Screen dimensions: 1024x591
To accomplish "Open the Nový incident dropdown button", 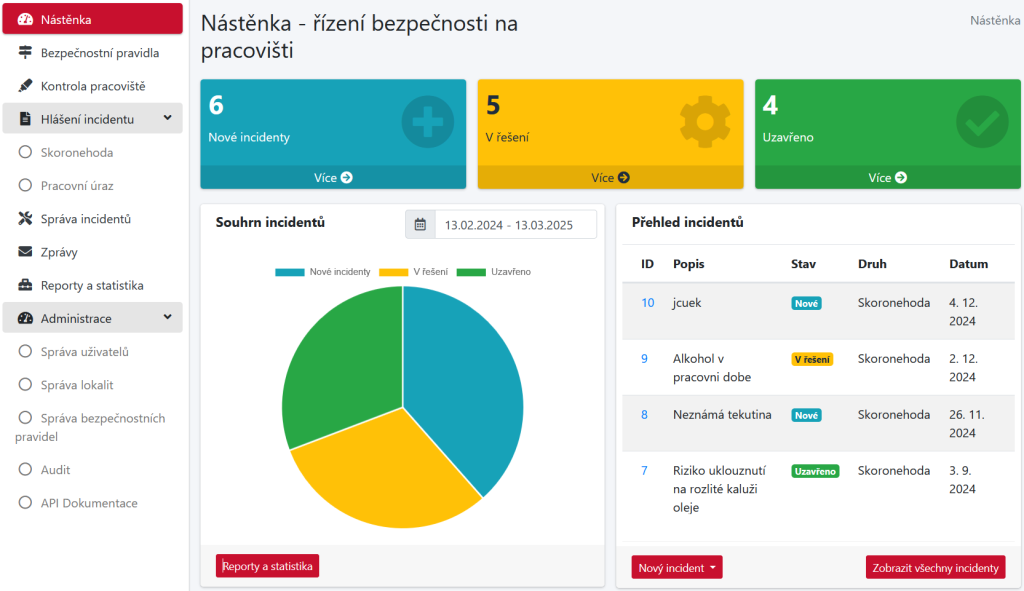I will [x=677, y=568].
